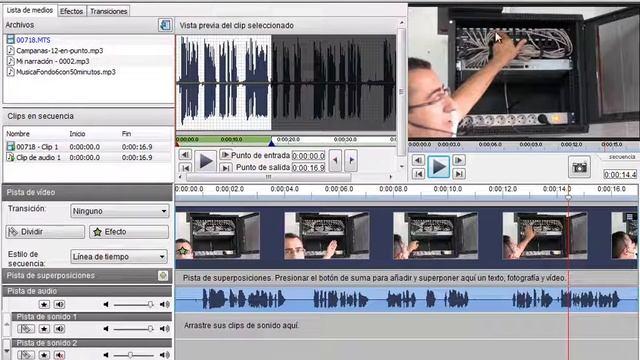Open effects star for Pista de sonido 2
Image resolution: width=640 pixels, height=360 pixels.
pos(44,355)
